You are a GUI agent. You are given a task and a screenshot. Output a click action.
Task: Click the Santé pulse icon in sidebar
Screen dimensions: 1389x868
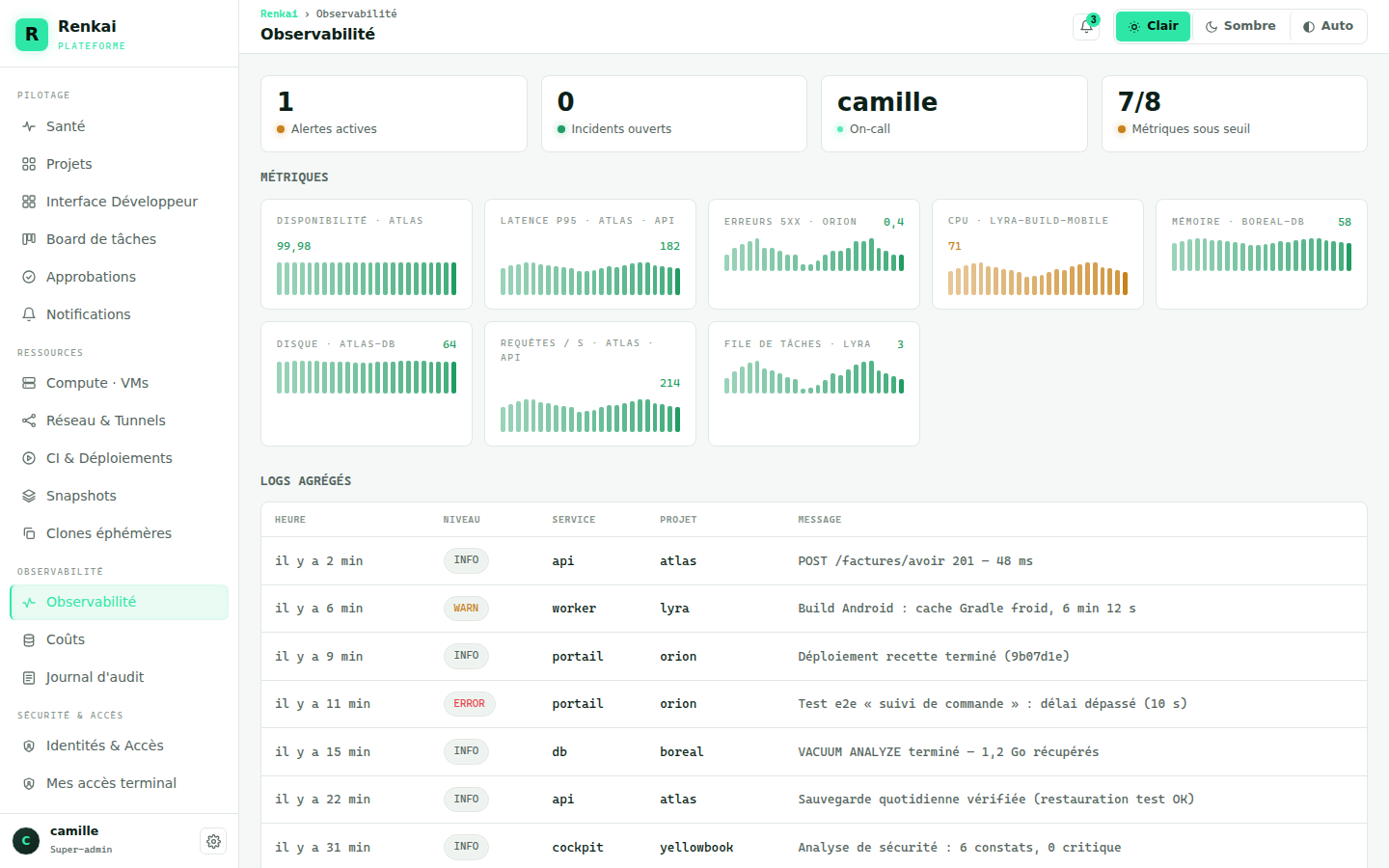[29, 126]
